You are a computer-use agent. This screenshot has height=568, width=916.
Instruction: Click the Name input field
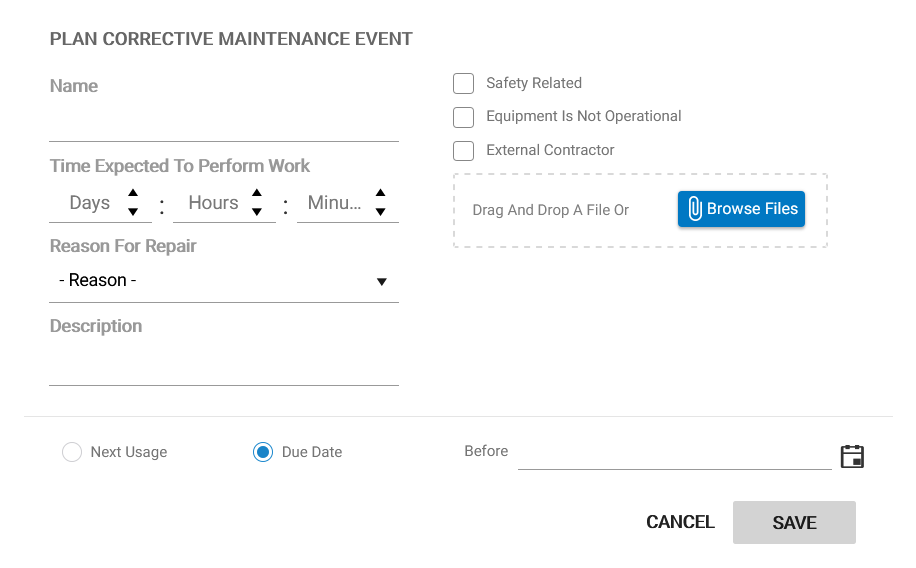point(223,124)
